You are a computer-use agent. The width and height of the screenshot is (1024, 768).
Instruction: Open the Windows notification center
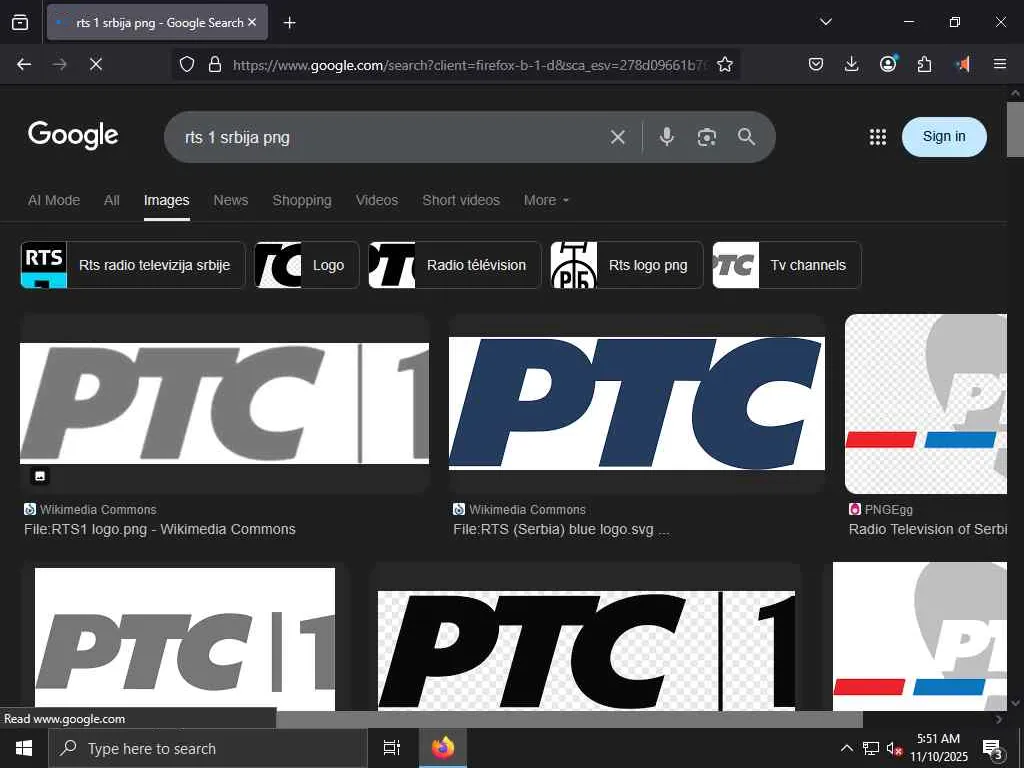pyautogui.click(x=993, y=749)
